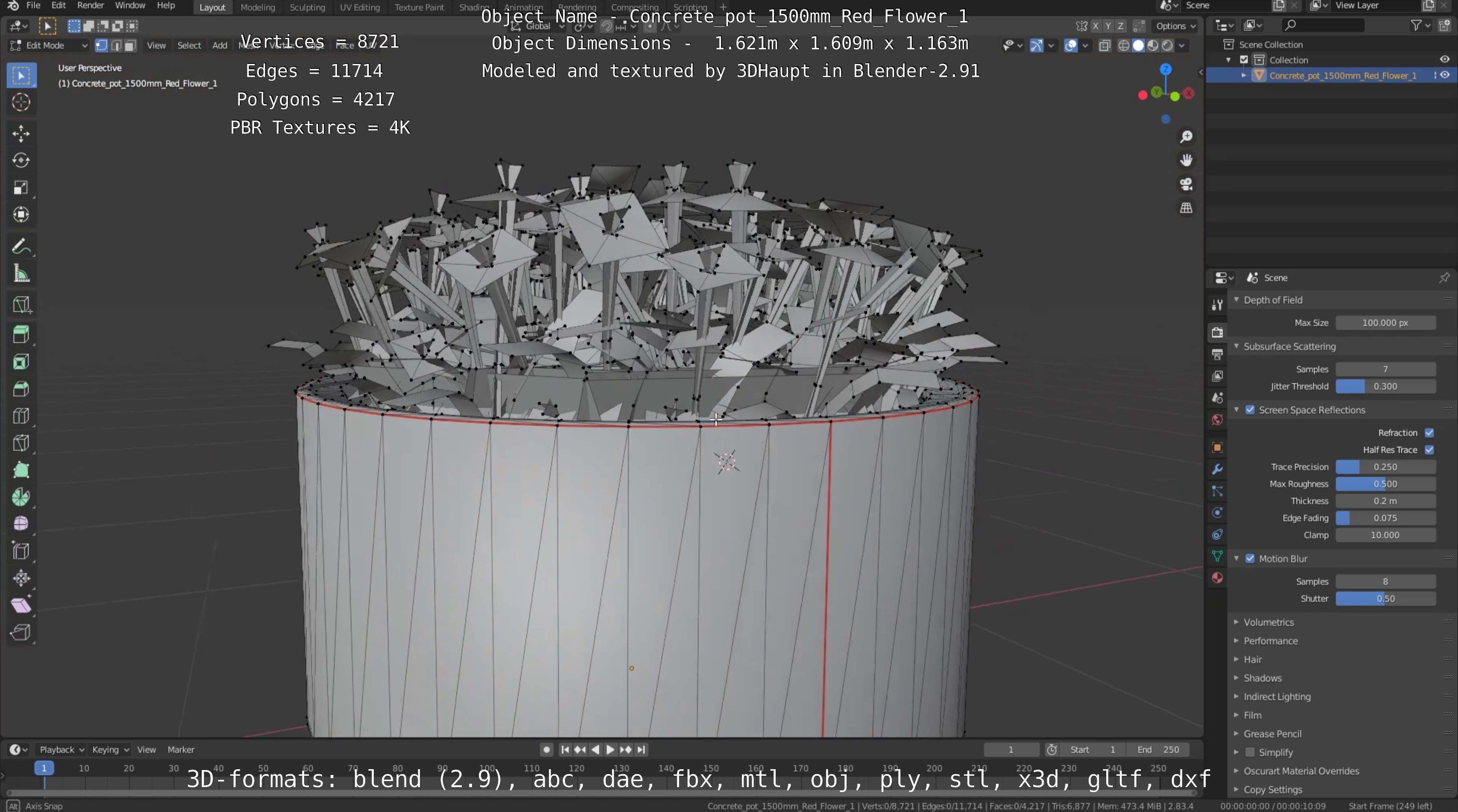This screenshot has height=812, width=1458.
Task: Expand the Volumetrics panel
Action: pyautogui.click(x=1237, y=622)
